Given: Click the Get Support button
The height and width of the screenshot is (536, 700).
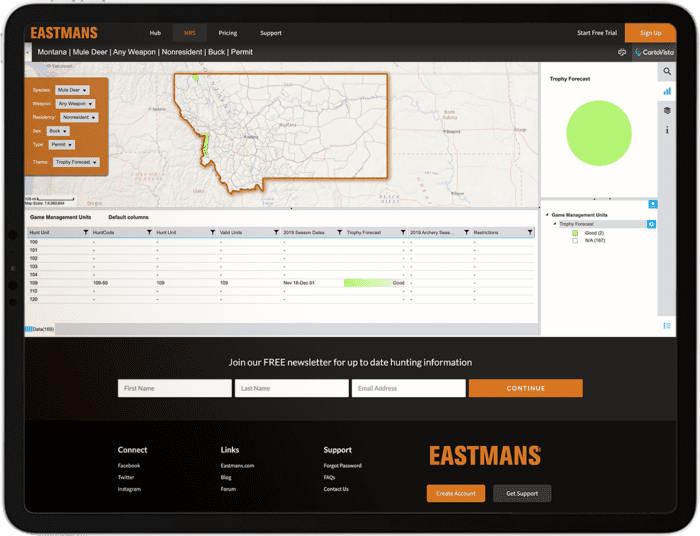Looking at the screenshot, I should point(522,494).
